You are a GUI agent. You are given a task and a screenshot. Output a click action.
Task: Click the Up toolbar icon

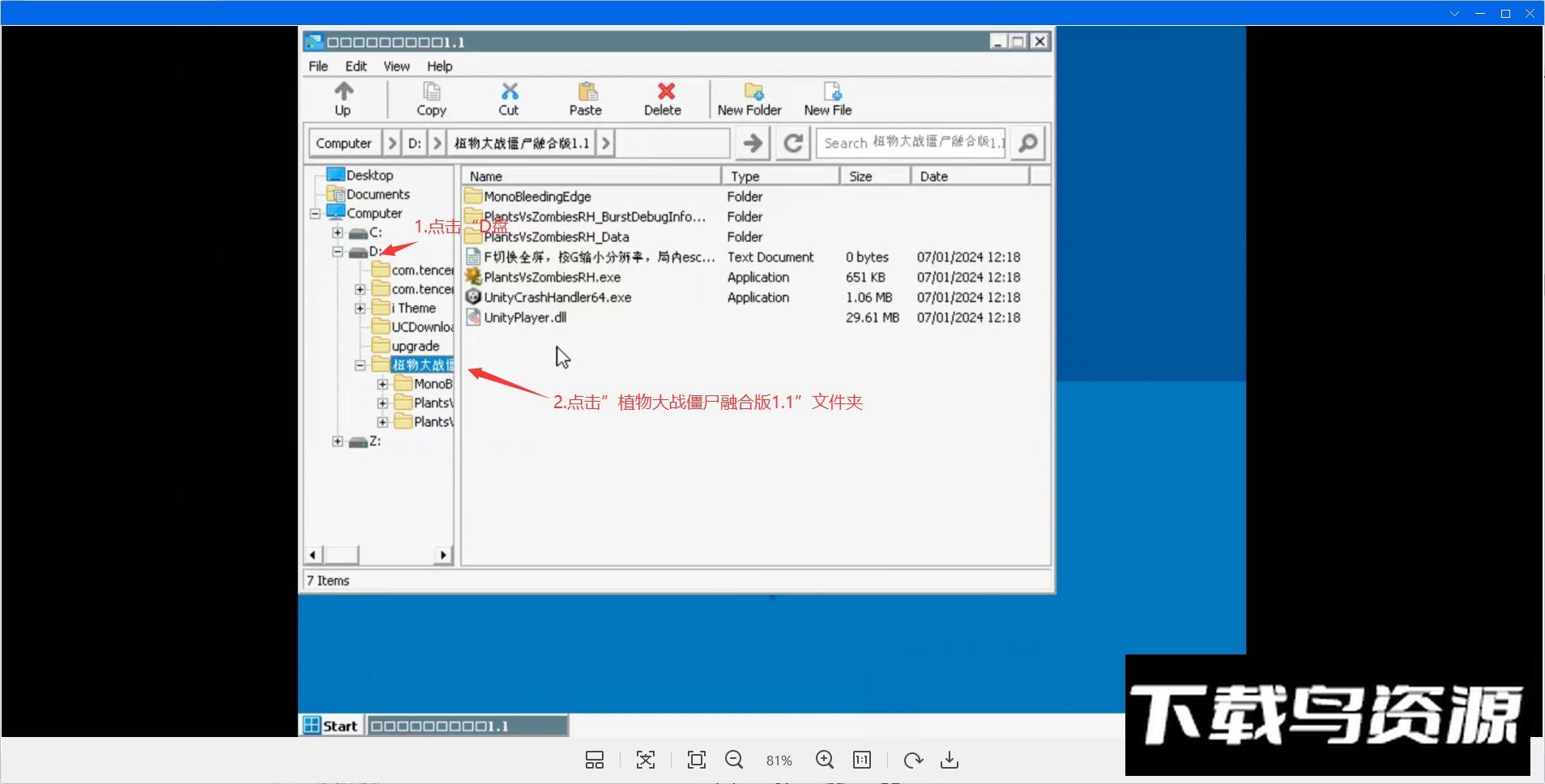344,99
